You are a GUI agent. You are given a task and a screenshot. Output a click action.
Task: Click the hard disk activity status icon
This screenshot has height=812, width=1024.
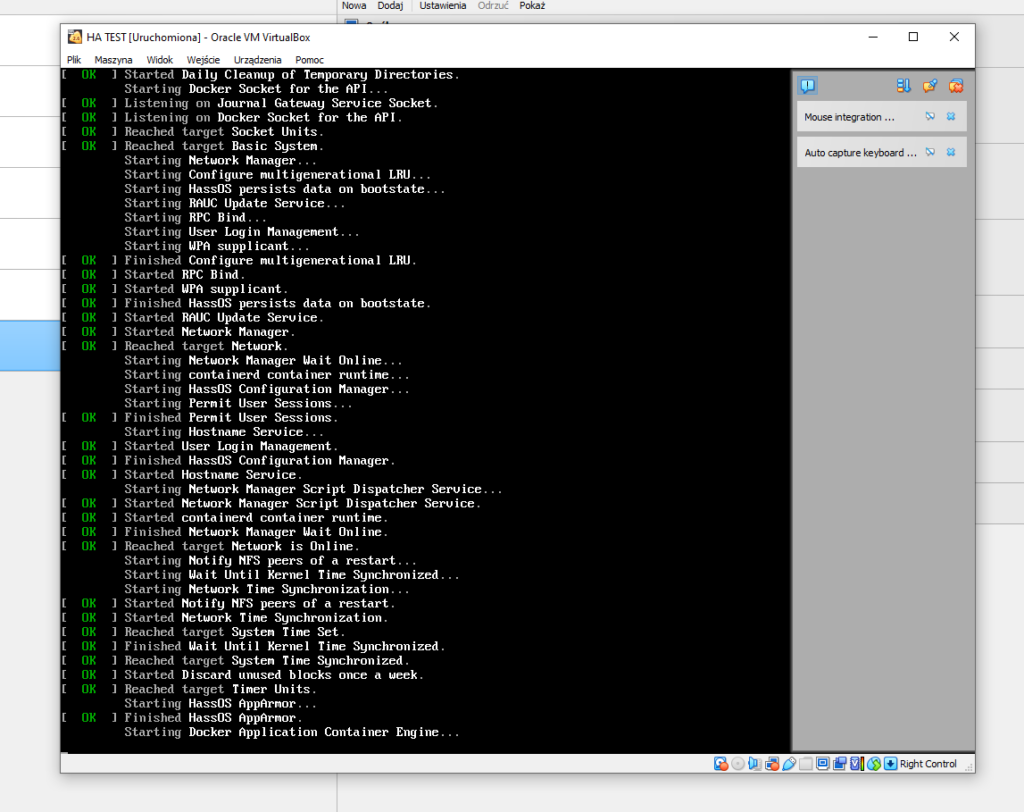click(x=721, y=764)
